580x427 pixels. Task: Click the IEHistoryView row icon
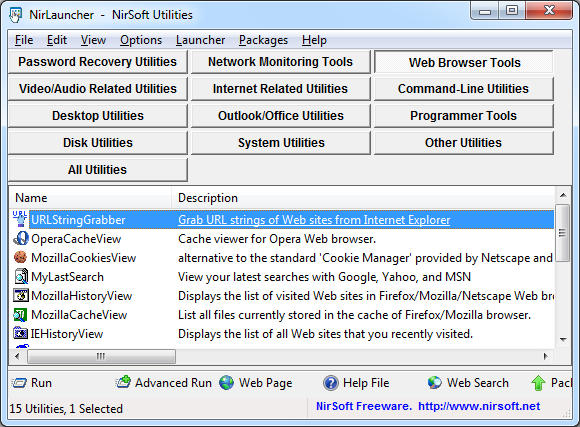tap(21, 334)
